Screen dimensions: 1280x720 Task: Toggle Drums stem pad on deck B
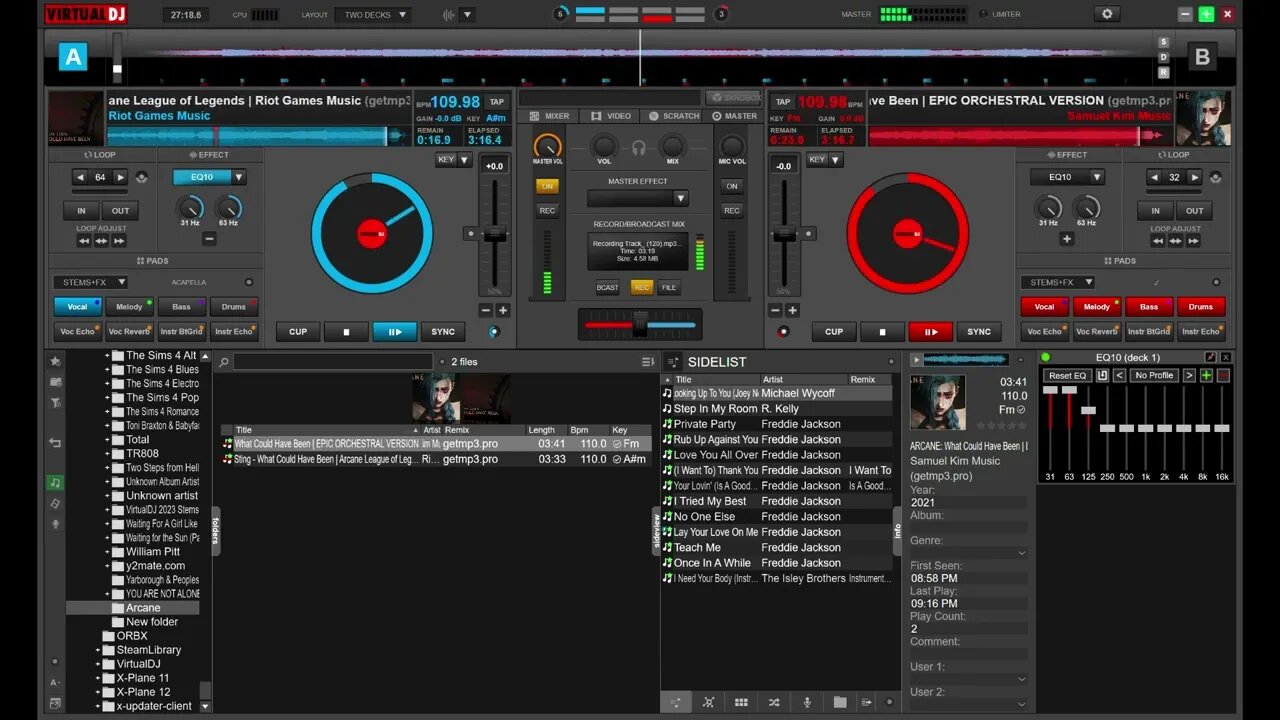click(x=1201, y=307)
